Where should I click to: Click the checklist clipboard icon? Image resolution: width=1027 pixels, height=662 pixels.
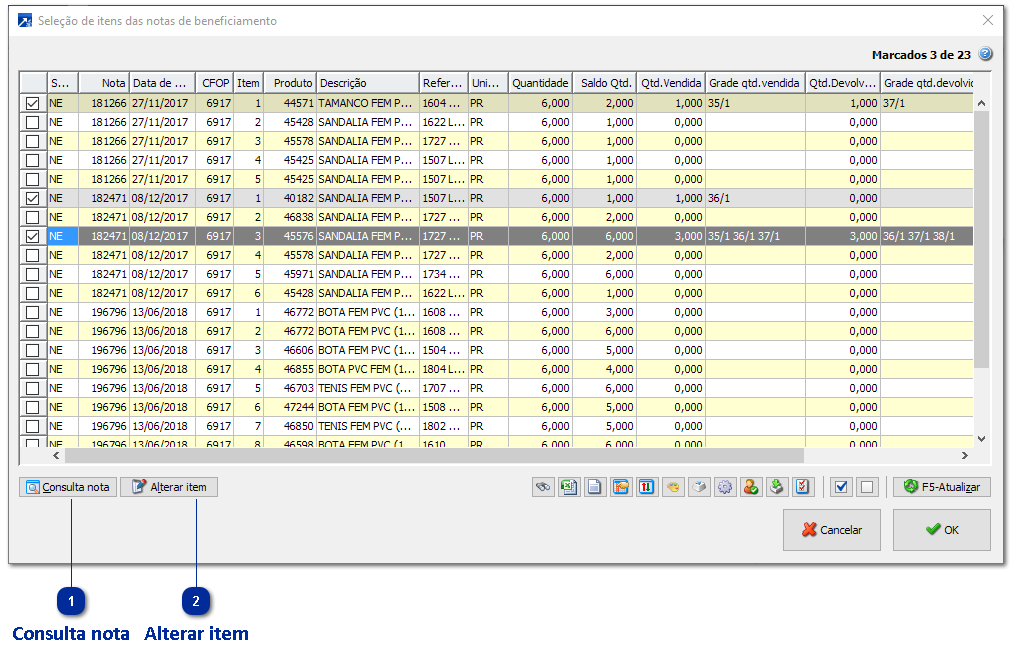point(803,487)
